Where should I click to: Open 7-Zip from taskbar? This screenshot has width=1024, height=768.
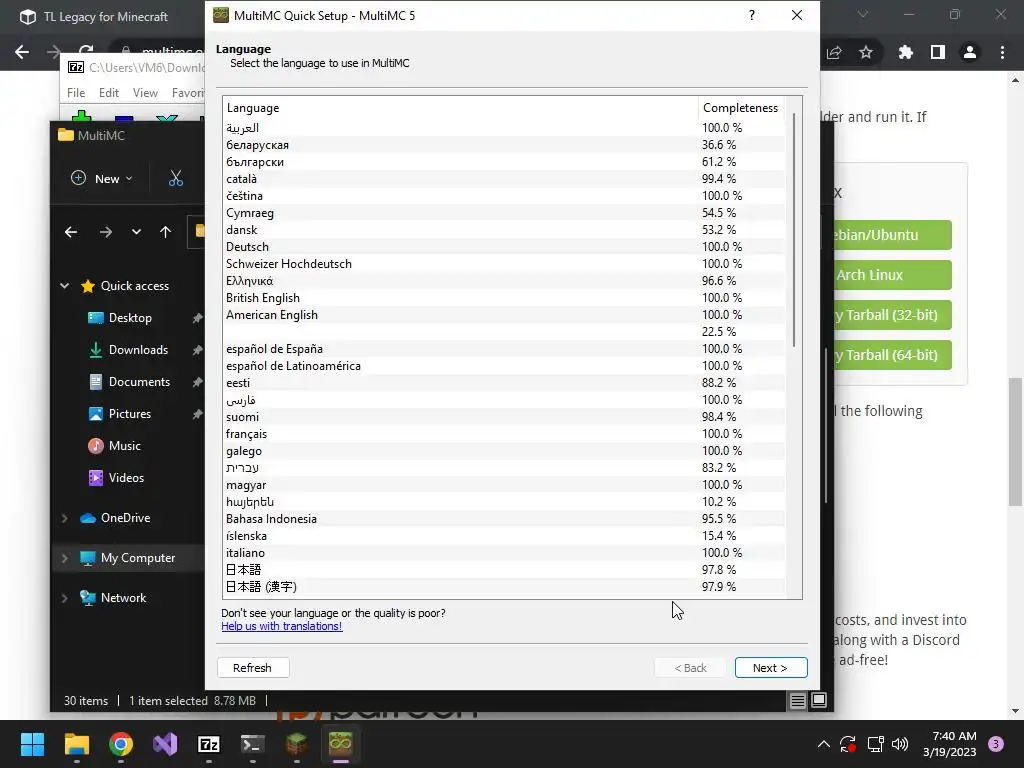[x=208, y=744]
